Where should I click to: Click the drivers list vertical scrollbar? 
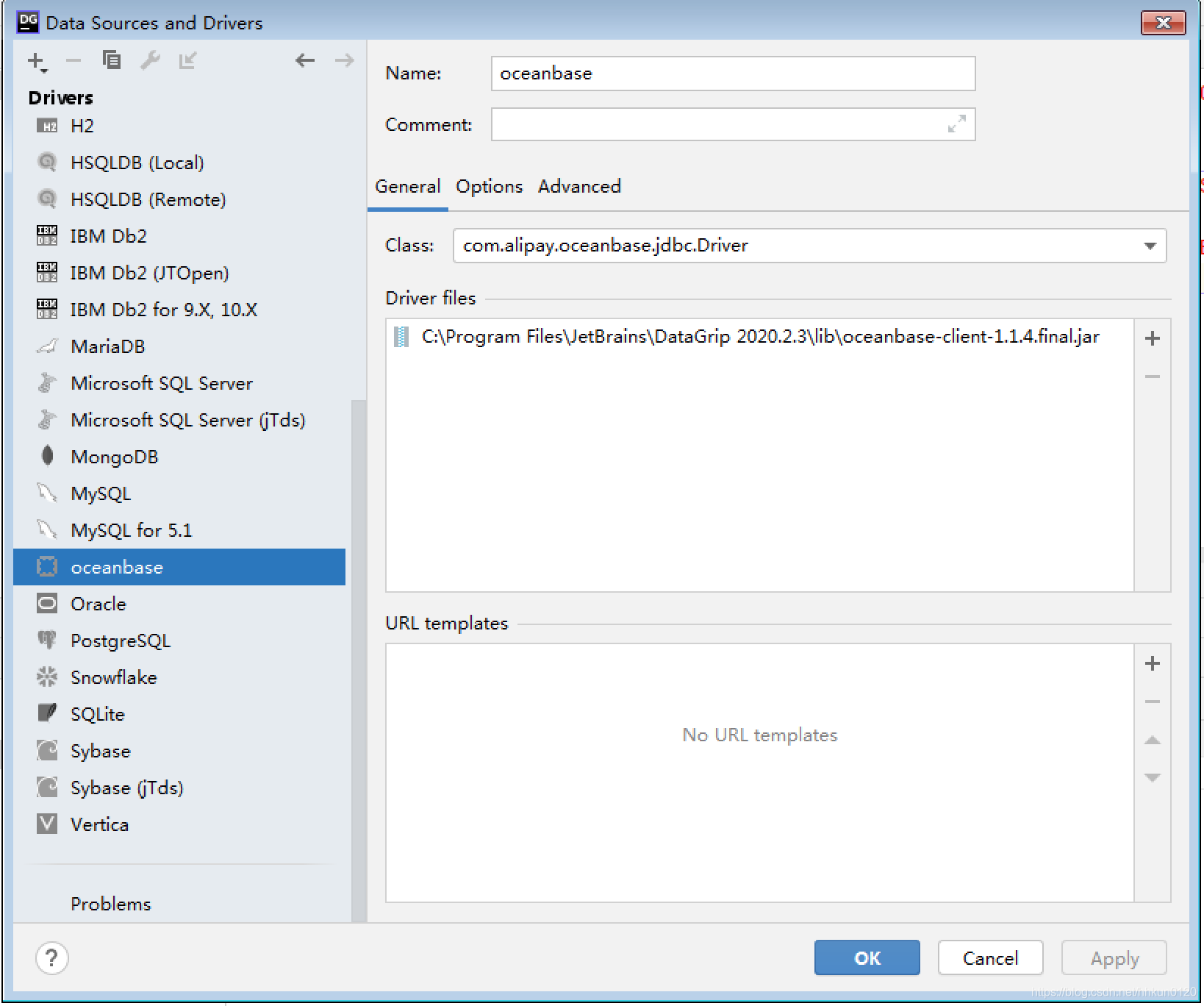(359, 660)
